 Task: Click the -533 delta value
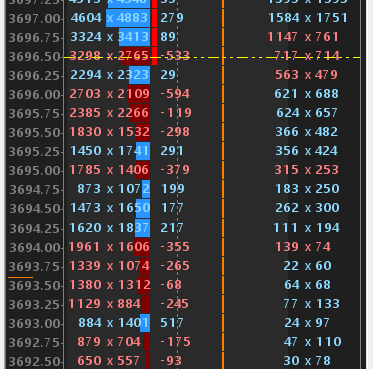[175, 56]
